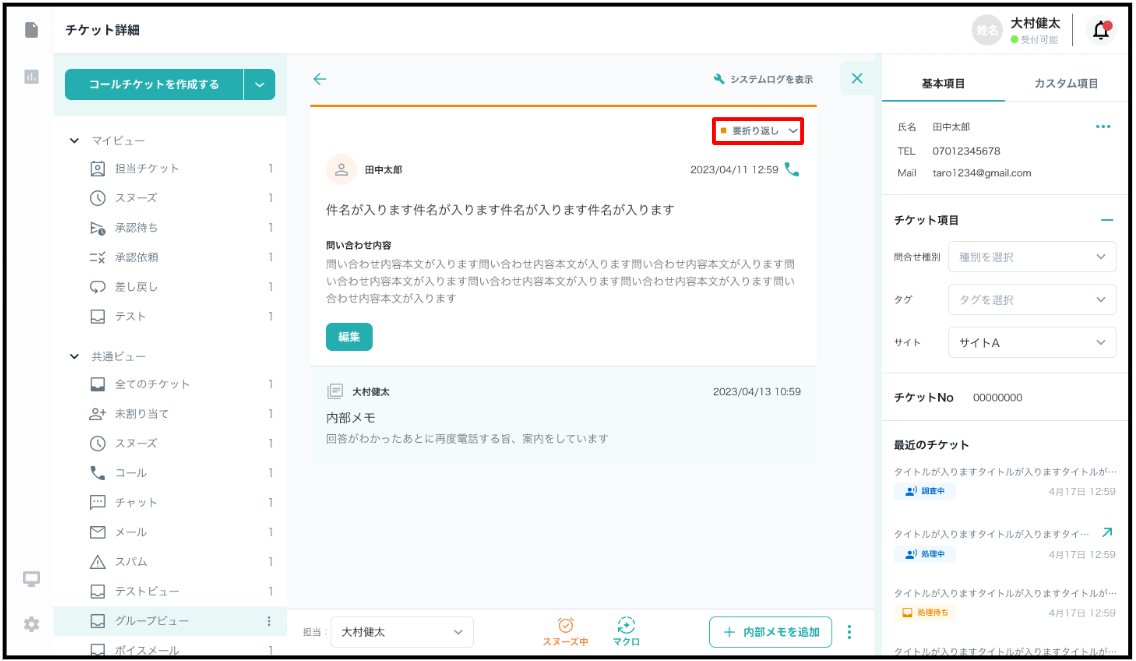Screen dimensions: 1136x661
Task: Open recent ticket with 処理待ち status
Action: coord(1004,603)
